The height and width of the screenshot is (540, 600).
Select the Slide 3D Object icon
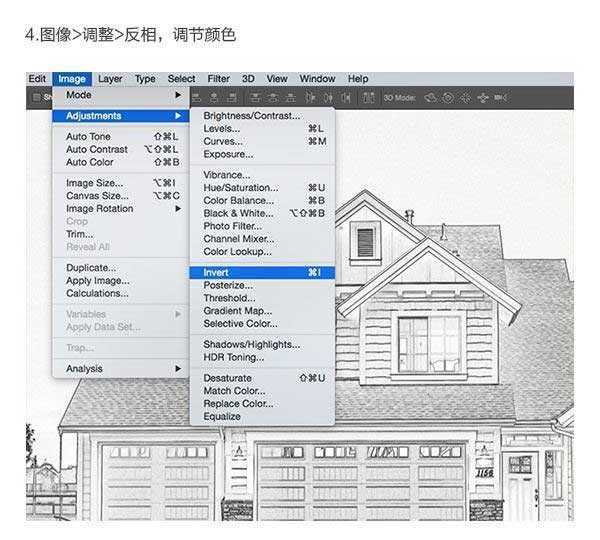[483, 97]
